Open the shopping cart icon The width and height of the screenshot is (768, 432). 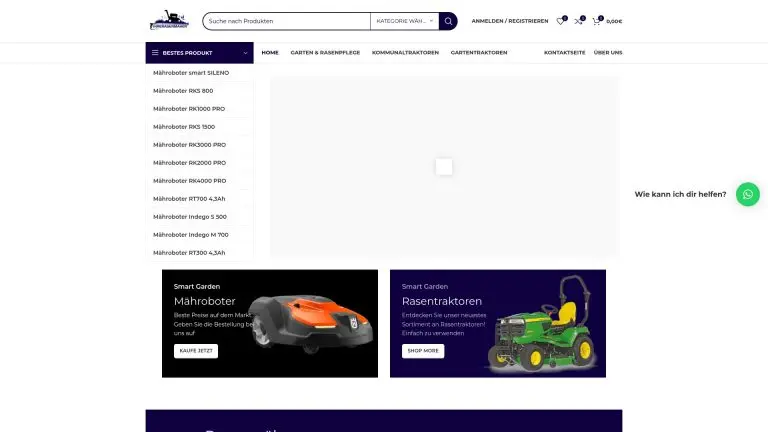tap(597, 21)
